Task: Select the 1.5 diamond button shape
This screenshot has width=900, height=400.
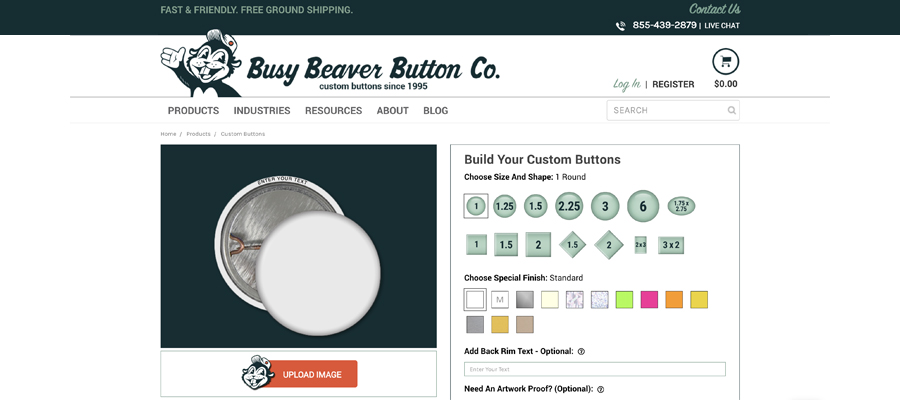Action: [x=572, y=244]
